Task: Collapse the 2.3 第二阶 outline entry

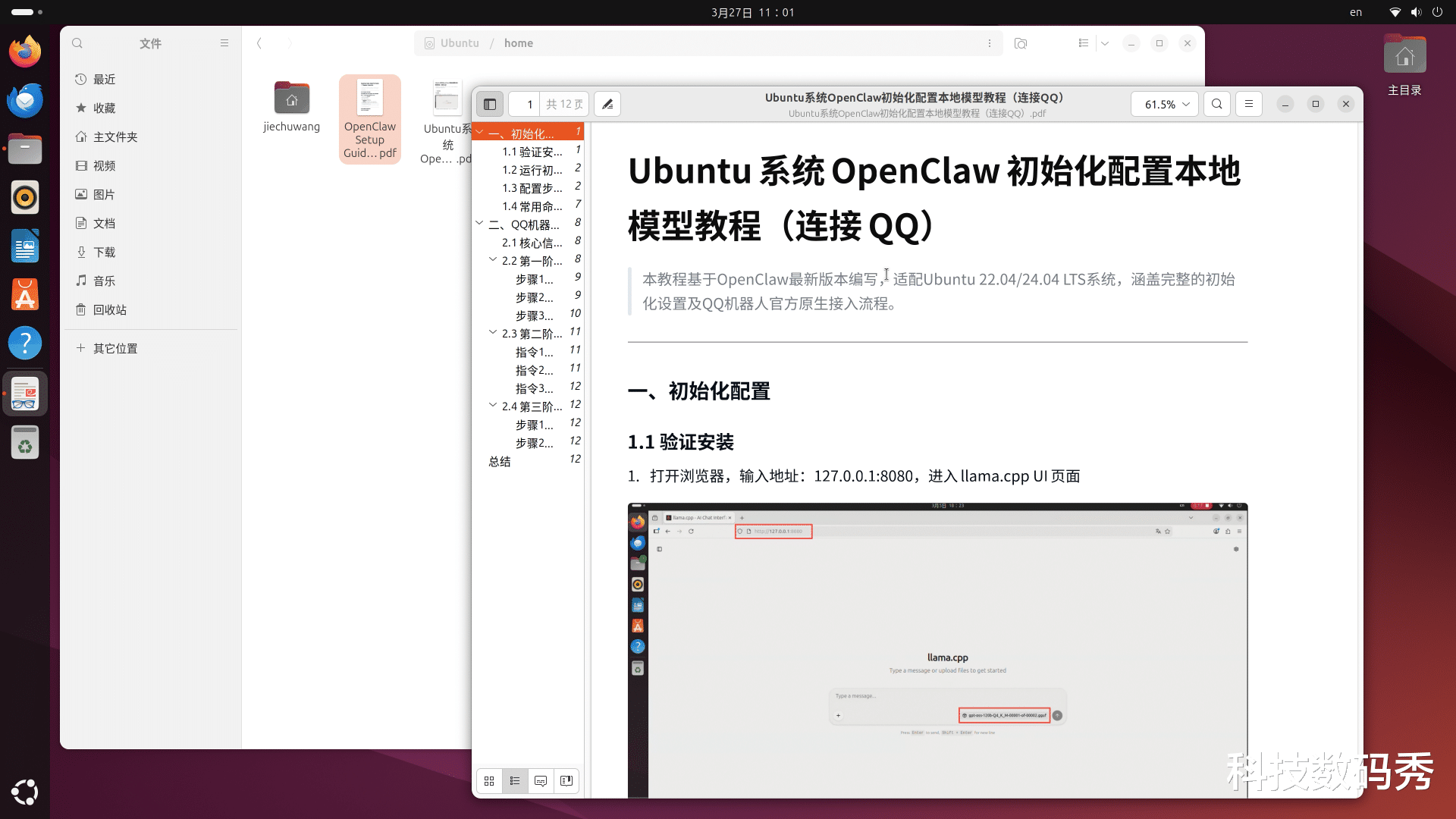Action: click(493, 332)
